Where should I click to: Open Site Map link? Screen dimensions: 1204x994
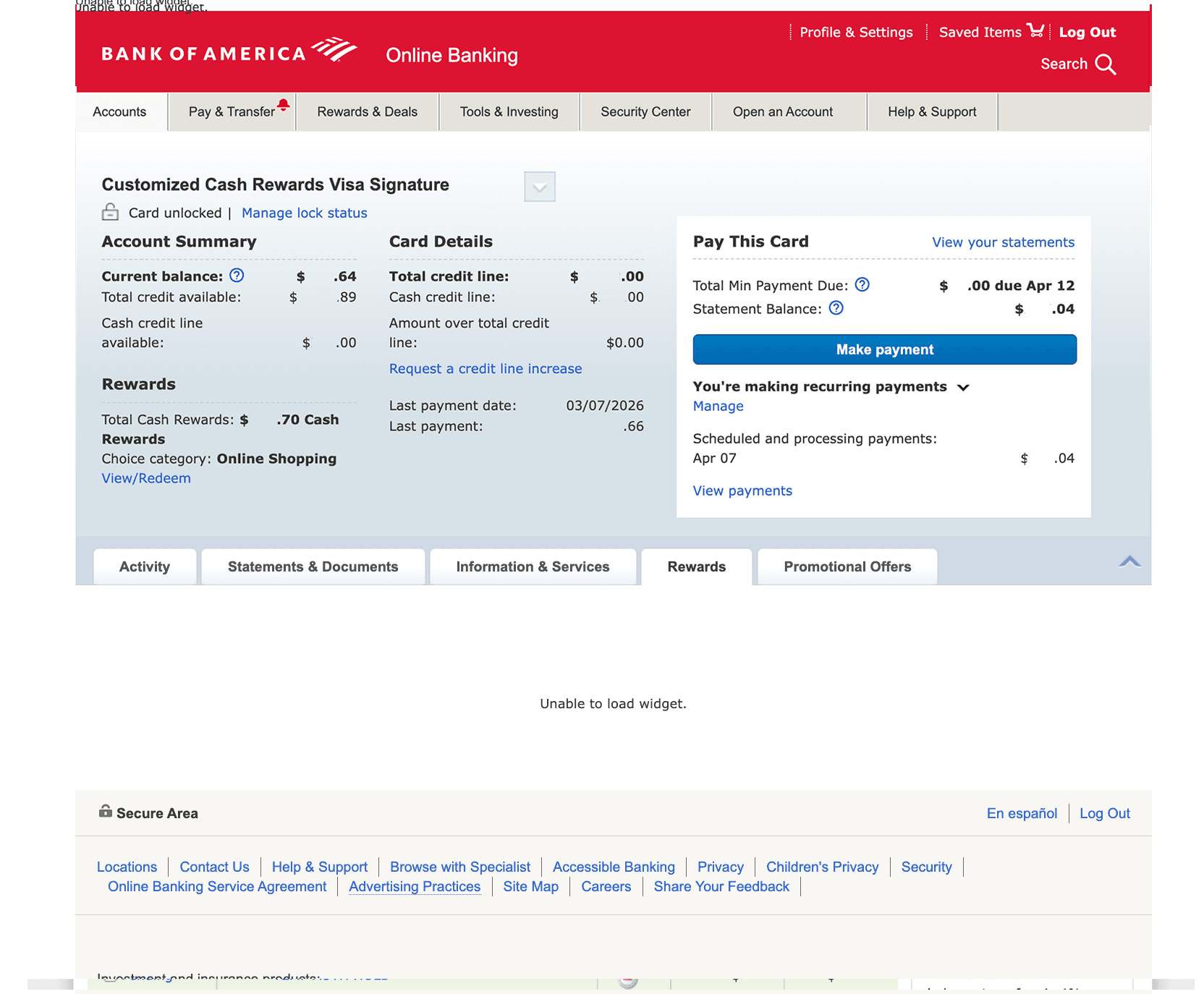530,886
